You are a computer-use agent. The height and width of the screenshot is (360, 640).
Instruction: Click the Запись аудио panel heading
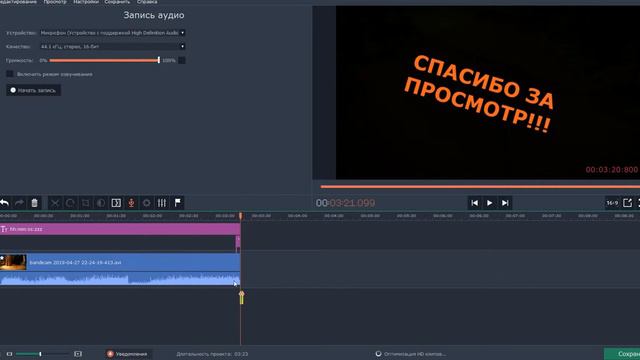pos(154,16)
